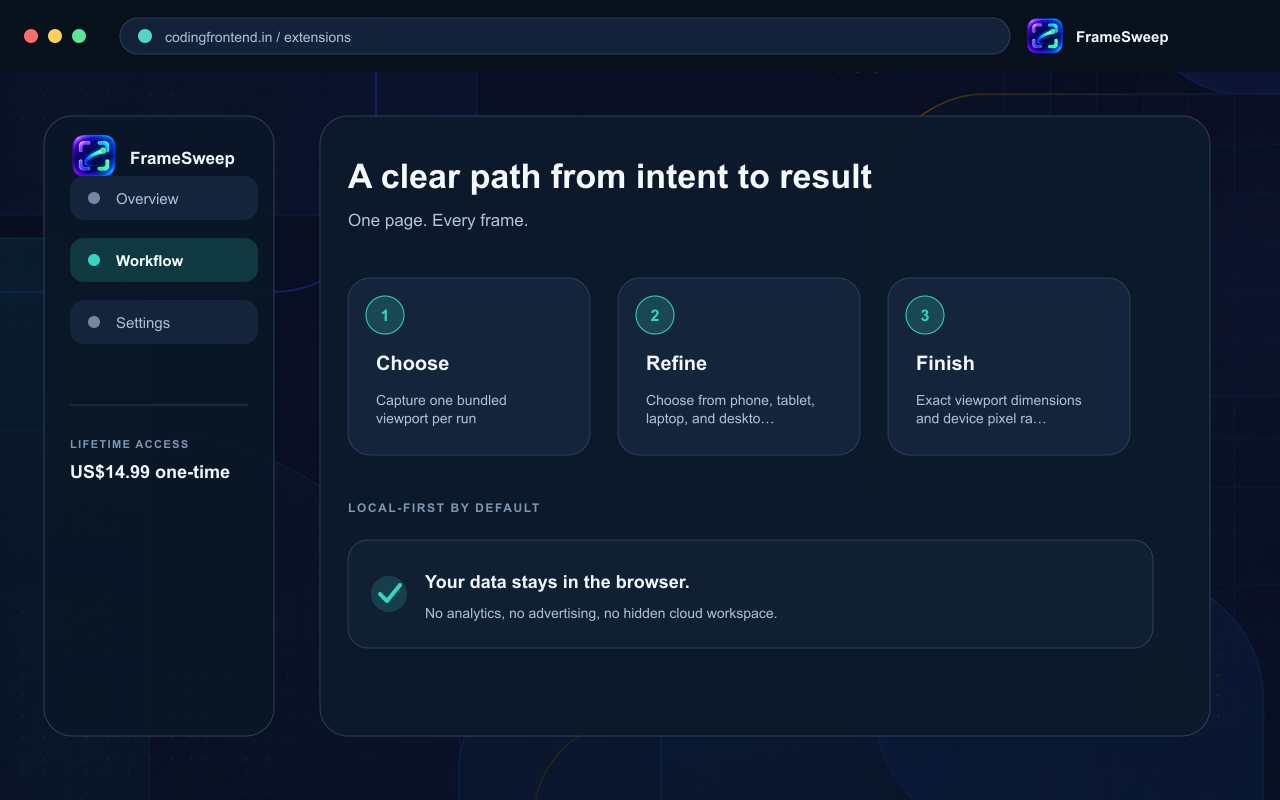Click the step 2 number badge
Screen dimensions: 1280x800
655,315
